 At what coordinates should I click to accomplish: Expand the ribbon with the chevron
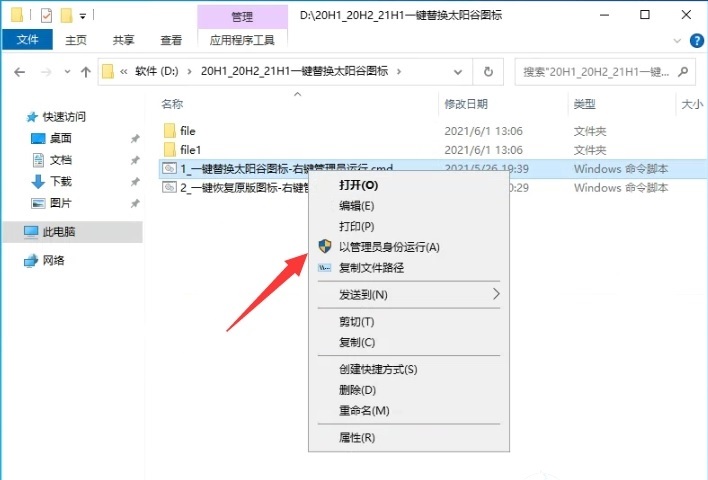click(677, 41)
